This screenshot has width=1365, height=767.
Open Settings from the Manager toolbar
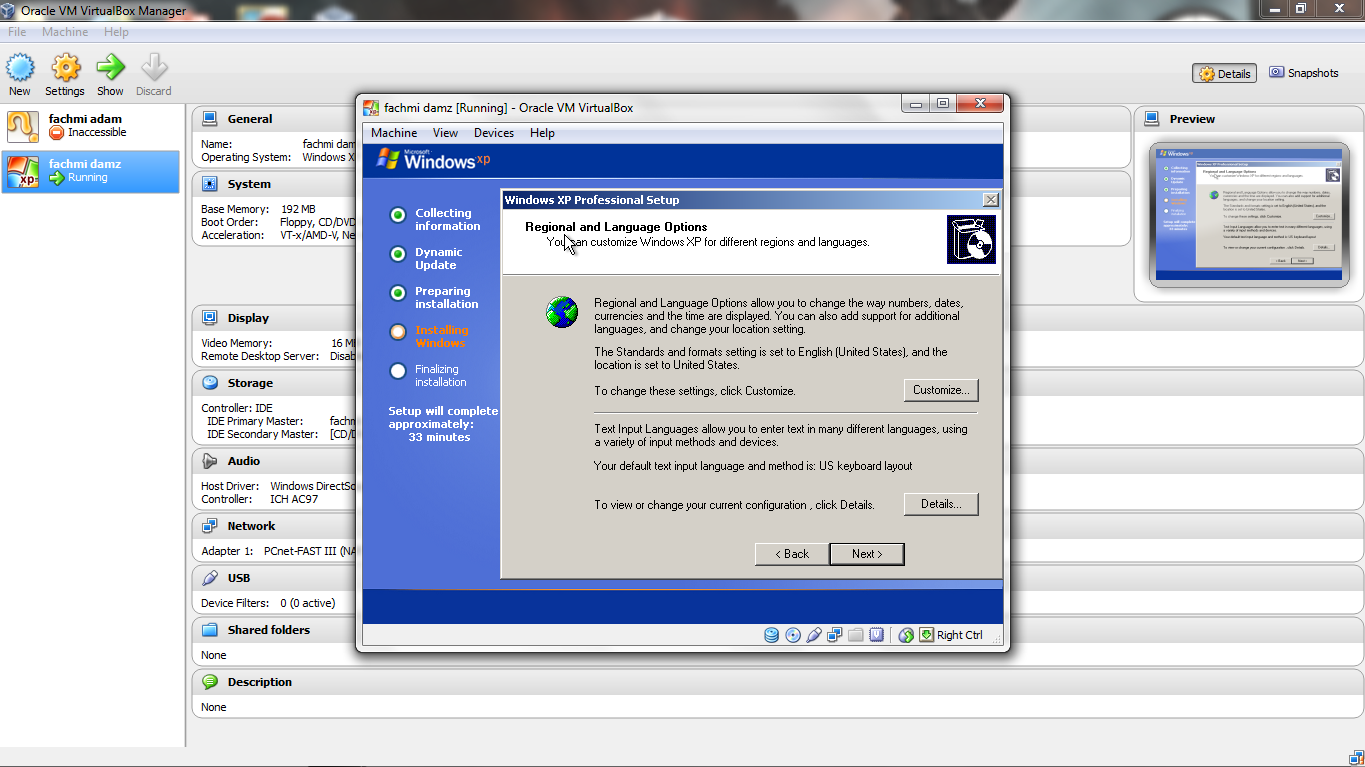click(x=65, y=74)
